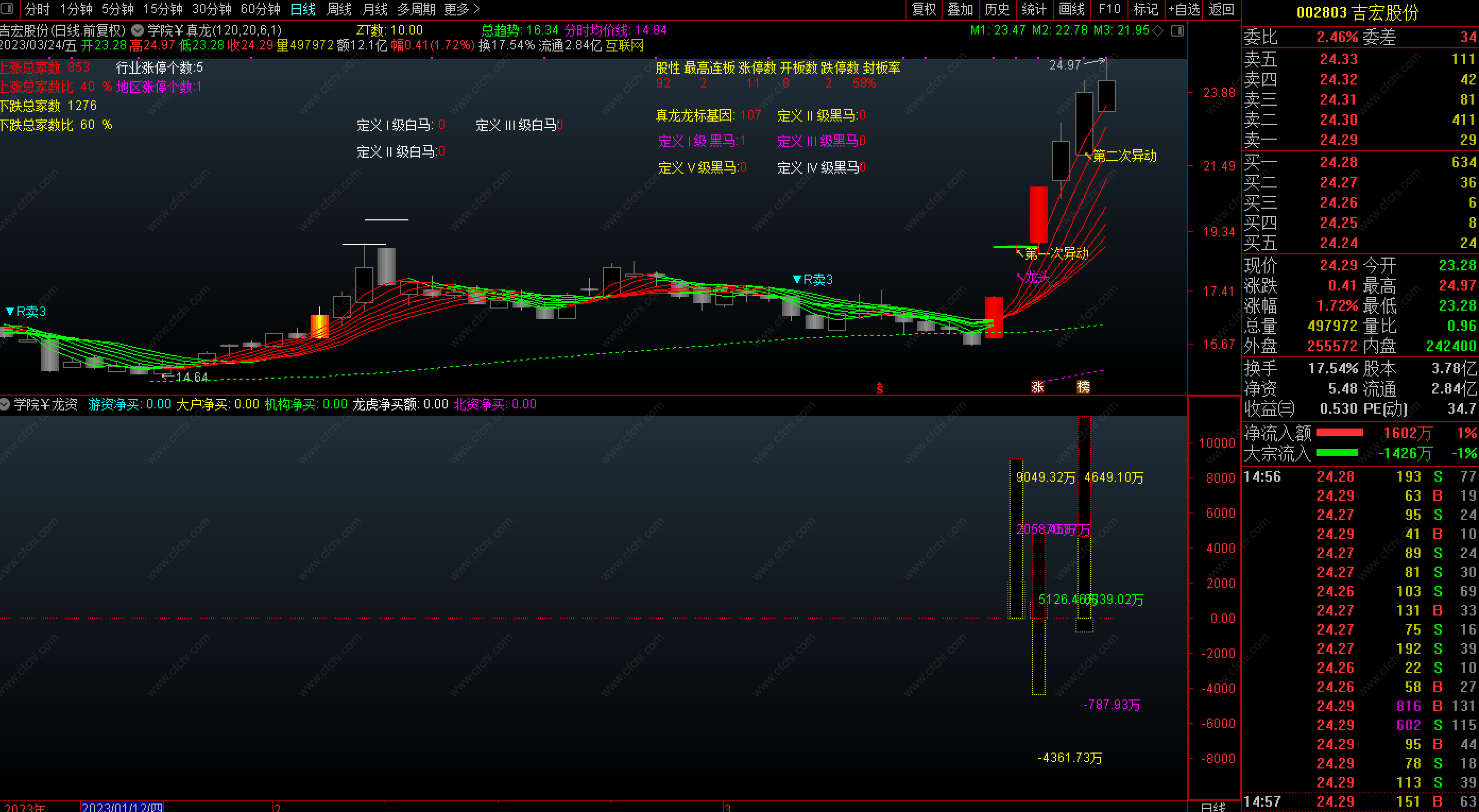1479x812 pixels.
Task: Switch to the 周线 weekly chart
Action: [339, 9]
